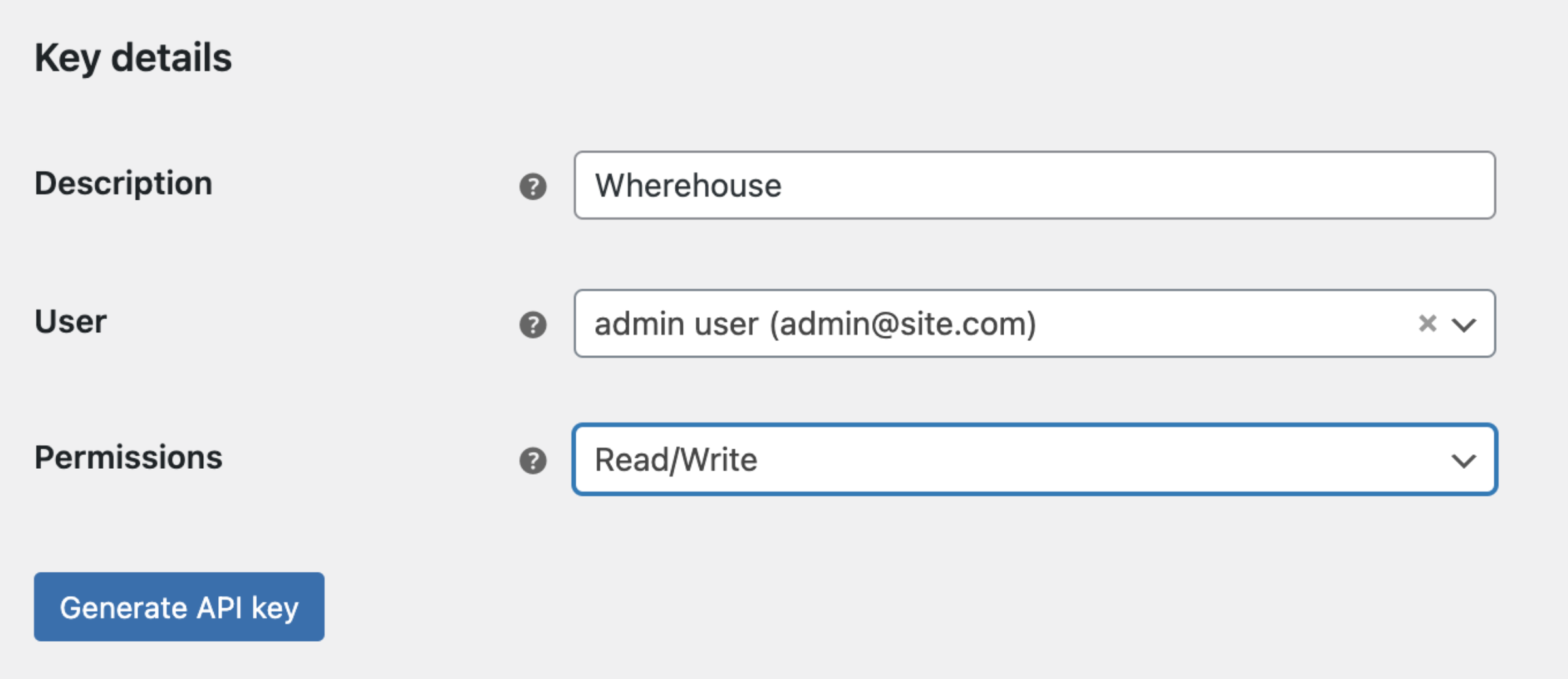Click the admin@site.com email text
The width and height of the screenshot is (1568, 679).
pos(903,324)
